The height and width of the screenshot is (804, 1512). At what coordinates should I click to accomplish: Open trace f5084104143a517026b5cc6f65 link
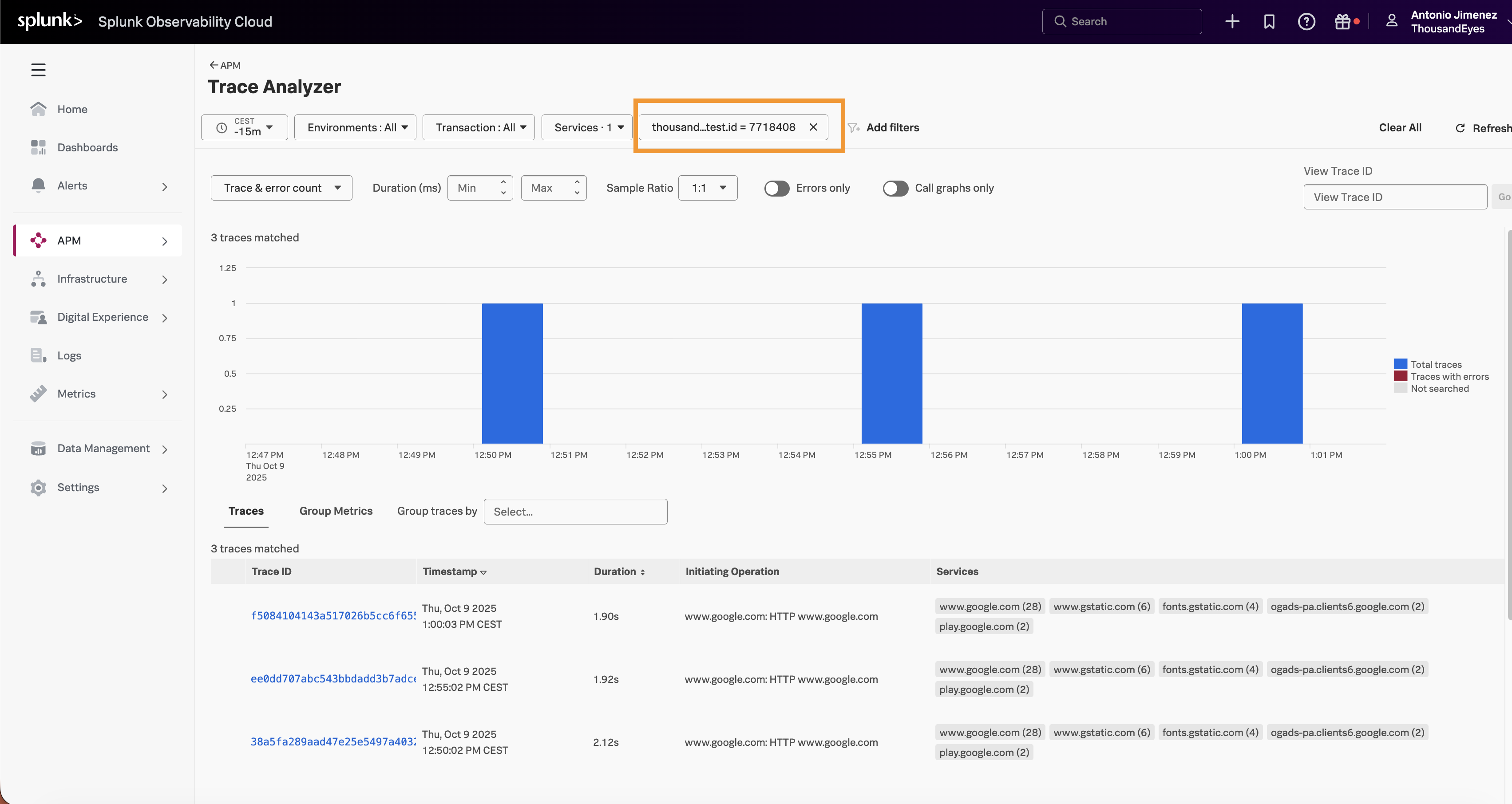[x=333, y=615]
